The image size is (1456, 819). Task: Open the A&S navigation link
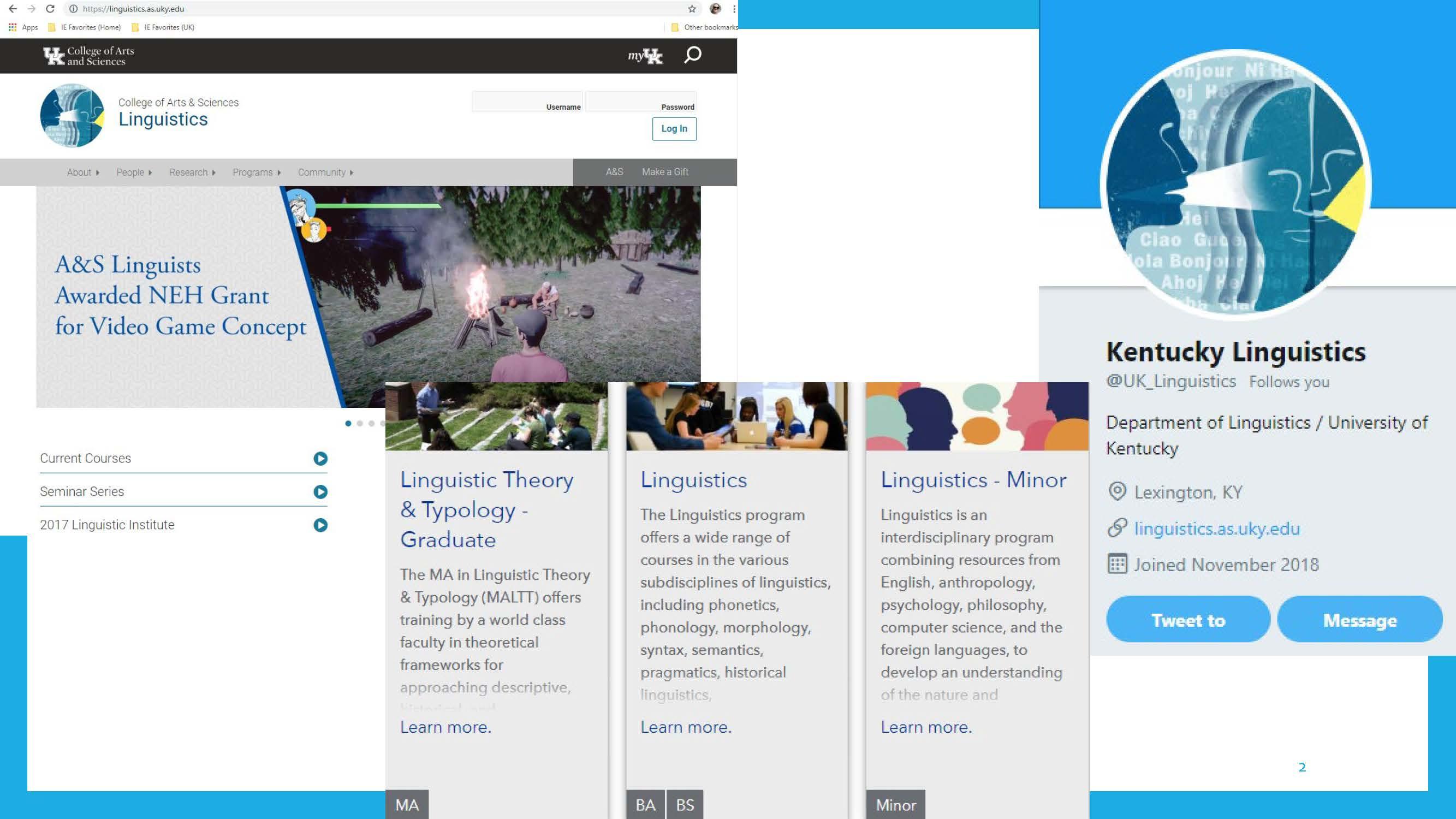coord(614,172)
